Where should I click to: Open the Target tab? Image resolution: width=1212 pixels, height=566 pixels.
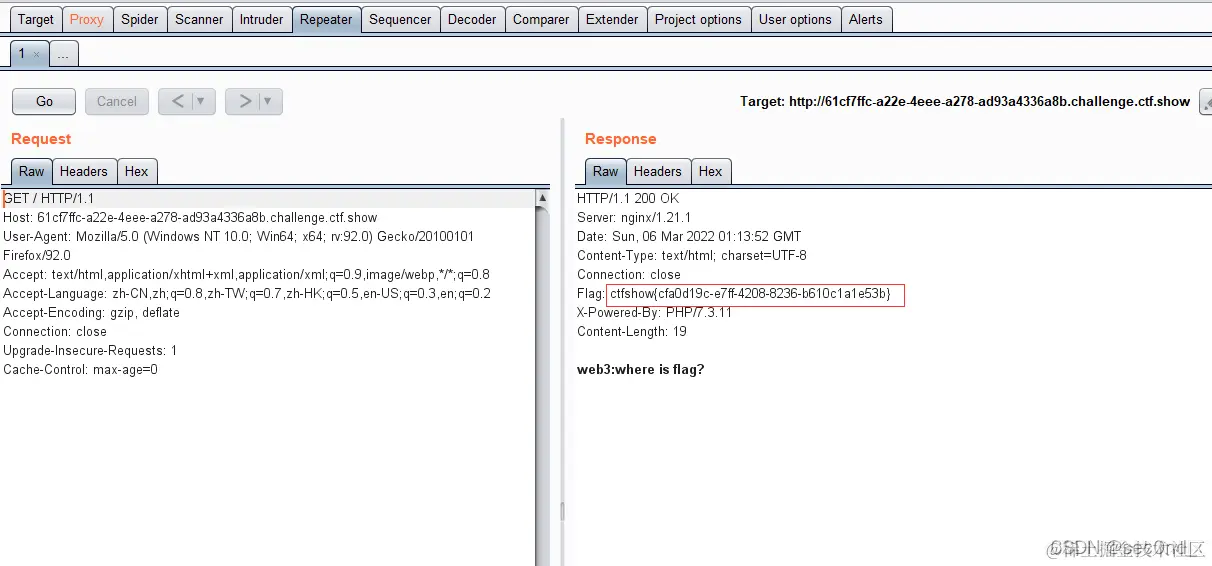(36, 19)
